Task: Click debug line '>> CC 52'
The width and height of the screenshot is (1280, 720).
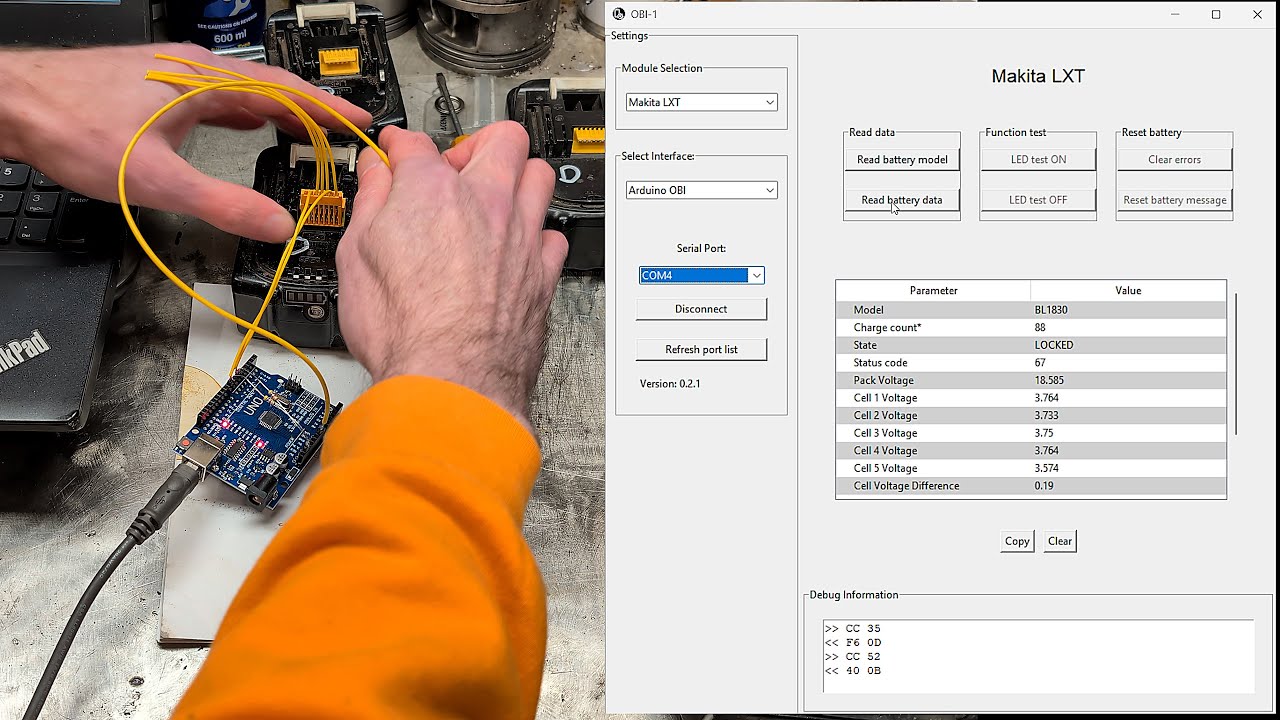Action: pyautogui.click(x=853, y=657)
